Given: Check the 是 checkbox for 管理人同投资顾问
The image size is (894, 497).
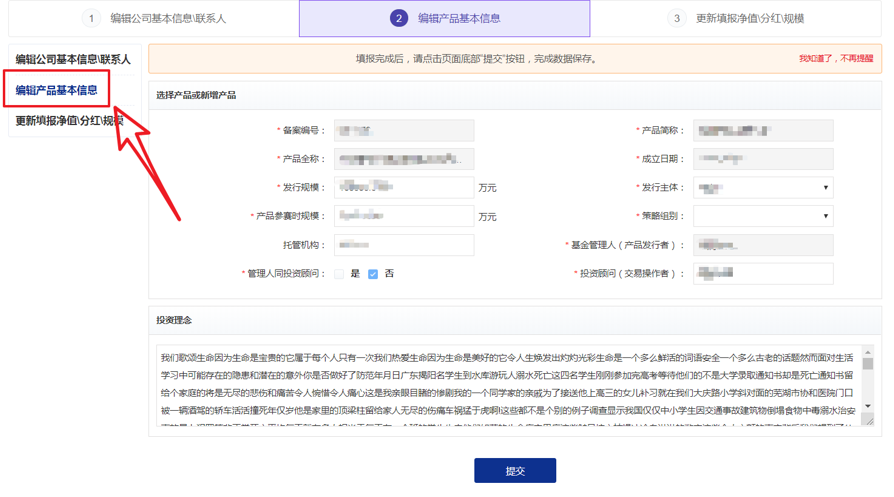Looking at the screenshot, I should 339,274.
